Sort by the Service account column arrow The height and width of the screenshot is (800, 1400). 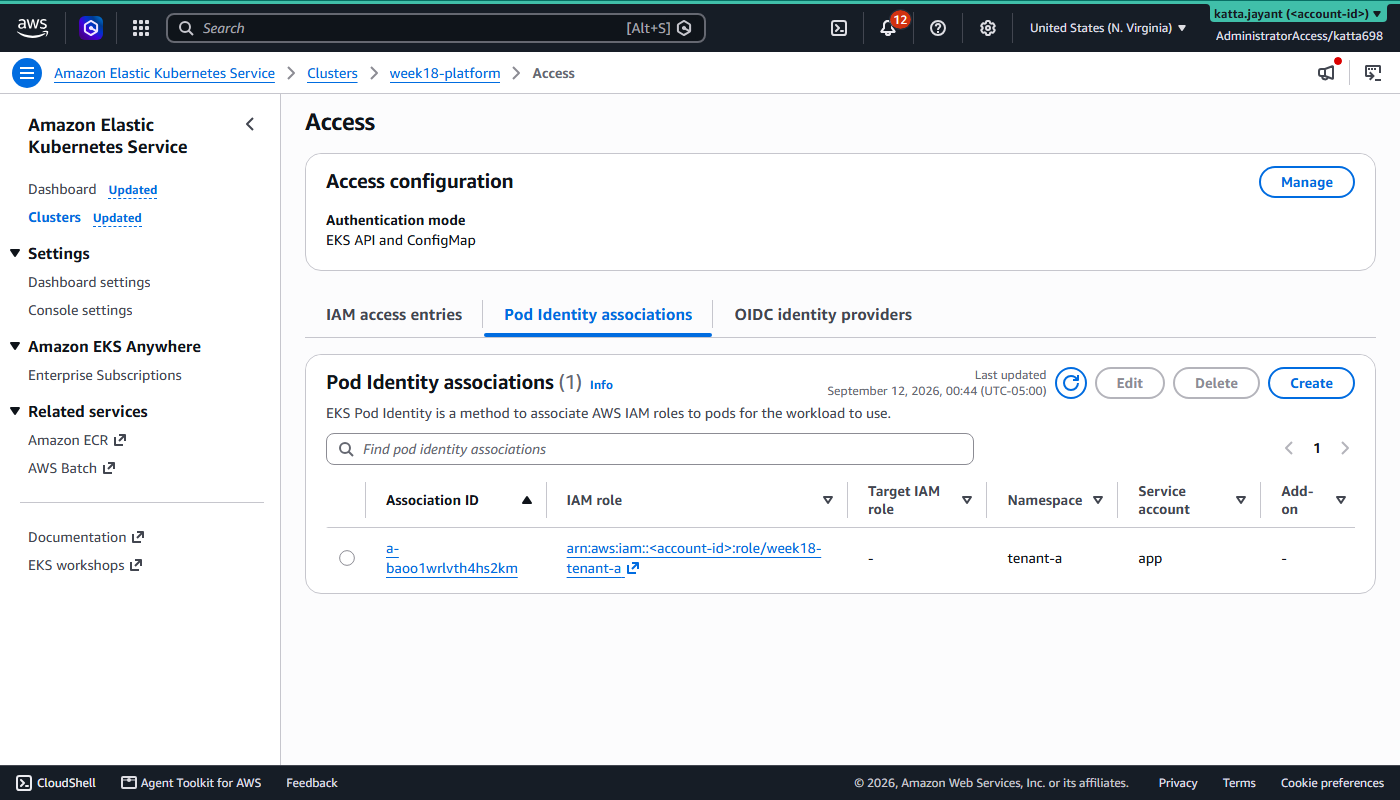coord(1241,500)
